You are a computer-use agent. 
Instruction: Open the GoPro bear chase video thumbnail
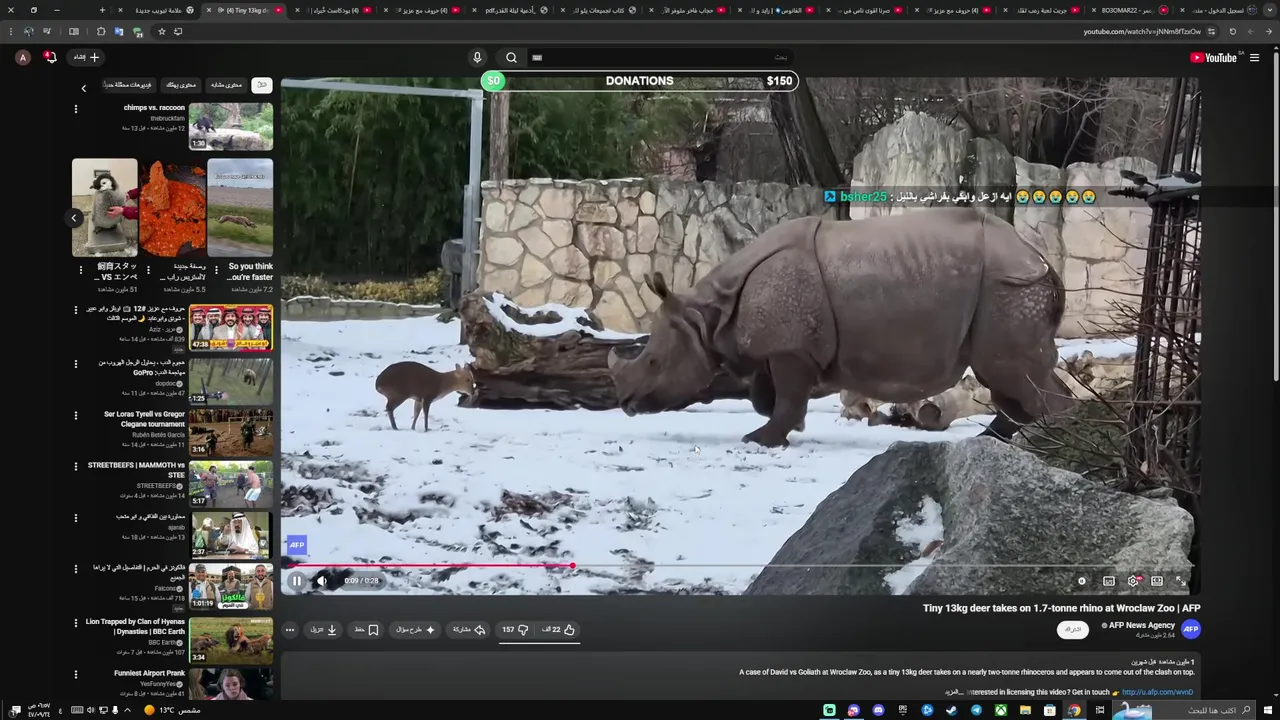click(x=231, y=380)
